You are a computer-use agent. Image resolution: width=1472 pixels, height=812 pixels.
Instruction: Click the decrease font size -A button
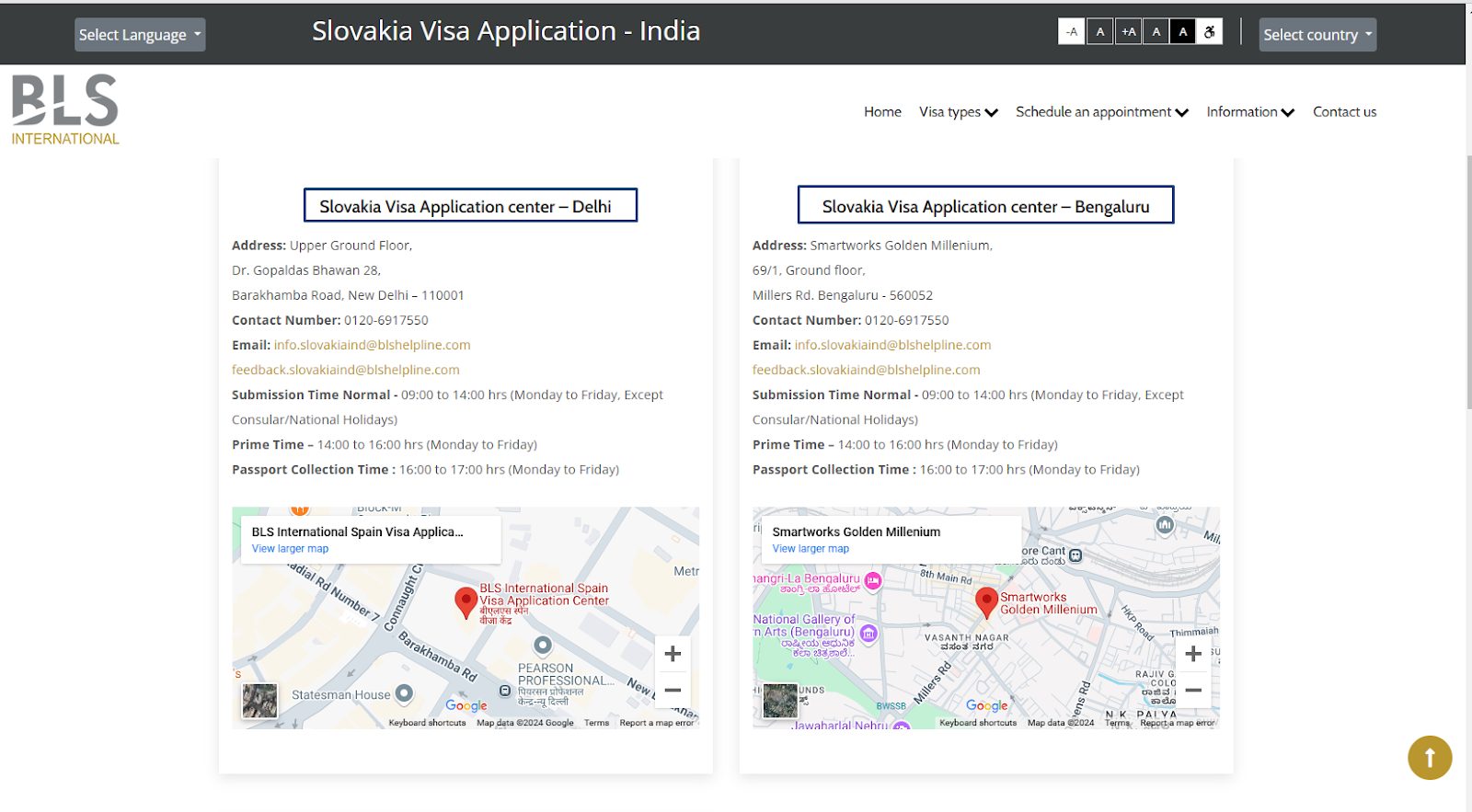[x=1072, y=32]
